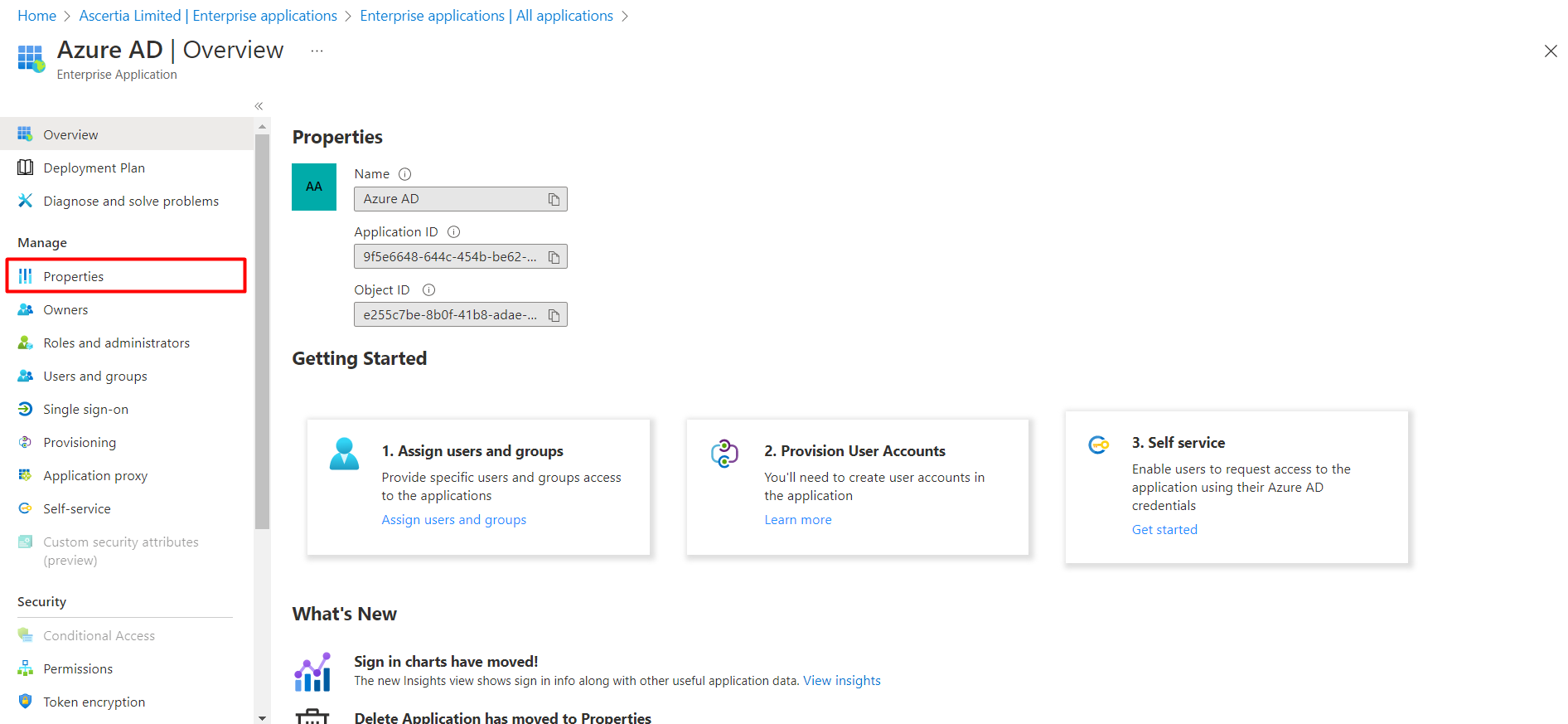Click the Application ID field

(x=461, y=257)
